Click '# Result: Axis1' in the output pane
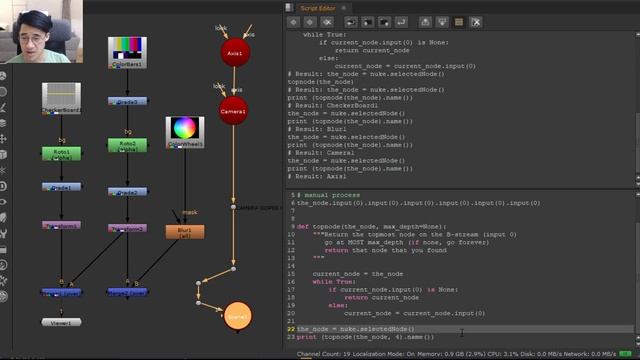 (317, 176)
